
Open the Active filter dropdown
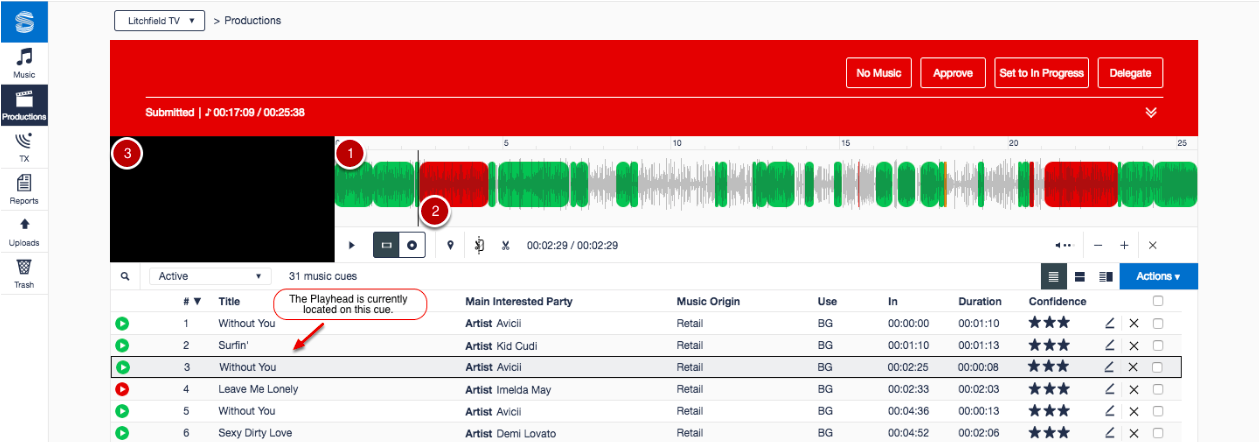point(210,276)
